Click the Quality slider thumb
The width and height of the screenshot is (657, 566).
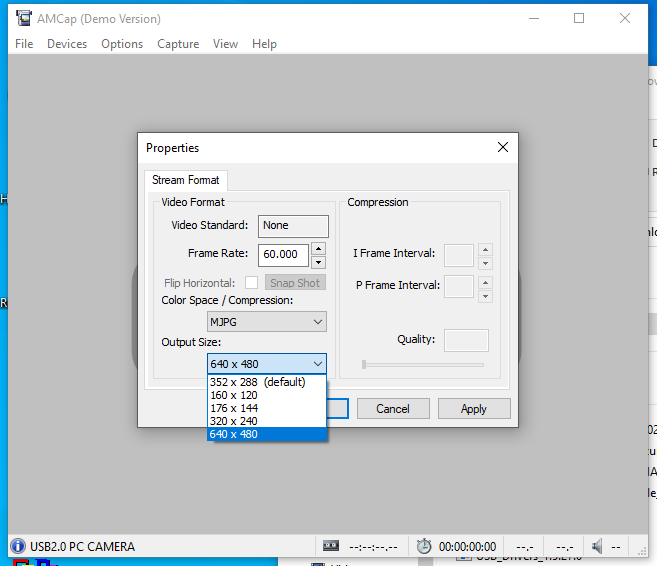pos(364,364)
